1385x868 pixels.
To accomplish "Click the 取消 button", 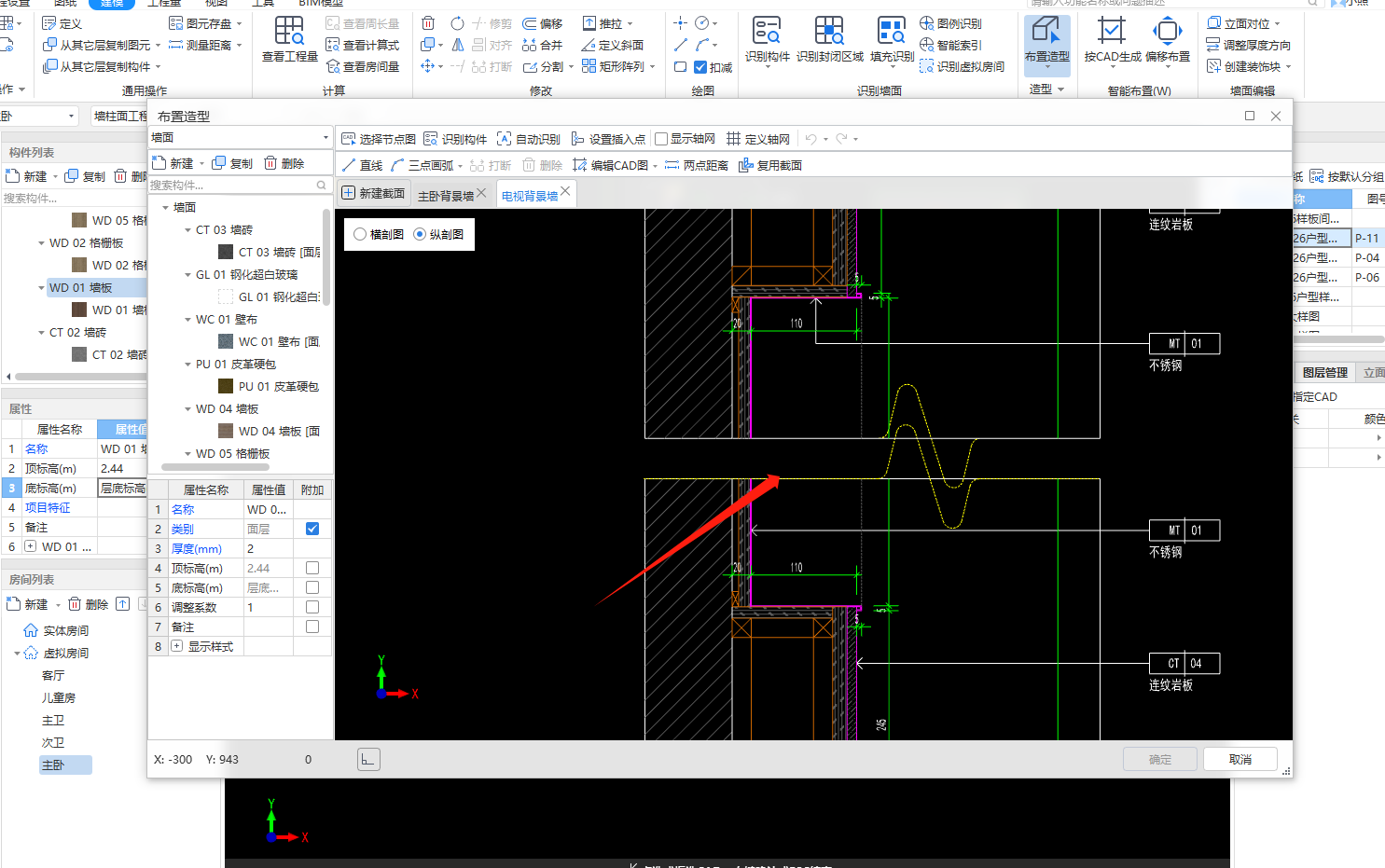I will 1240,759.
